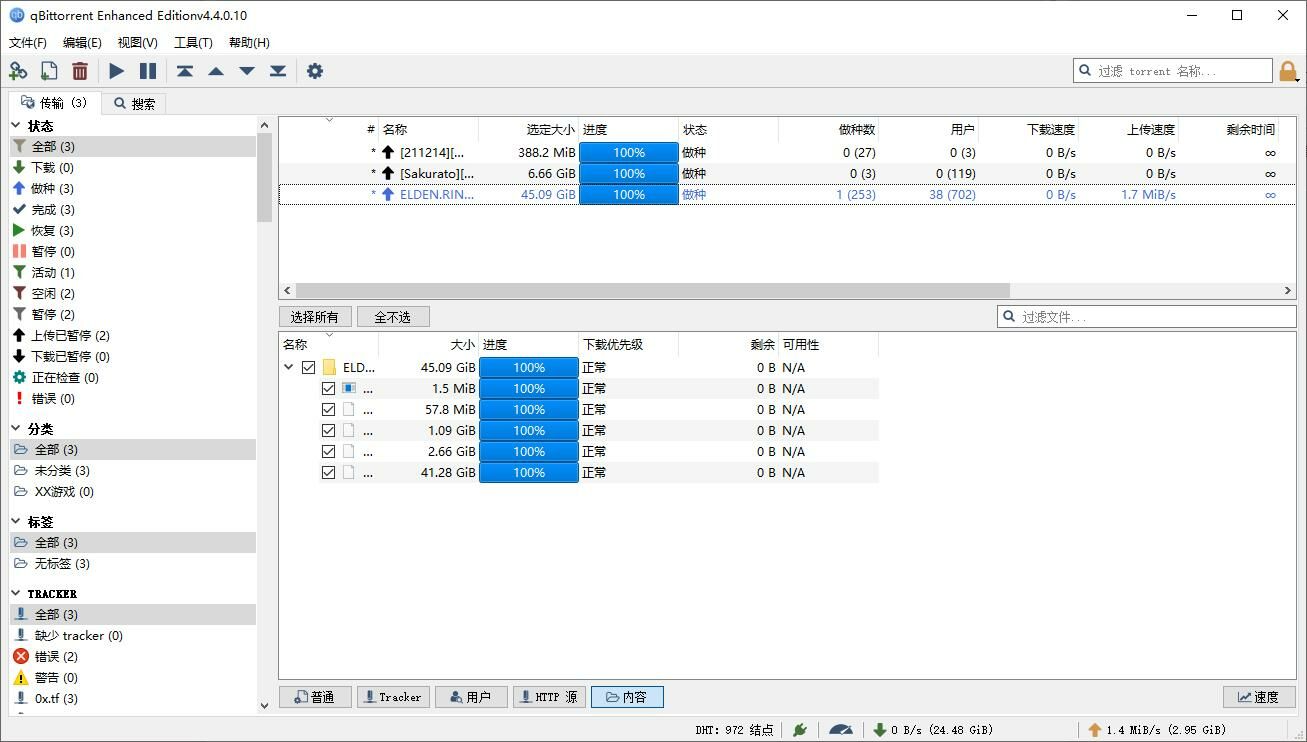
Task: Toggle the 57.8 MiB file checkbox
Action: click(328, 410)
